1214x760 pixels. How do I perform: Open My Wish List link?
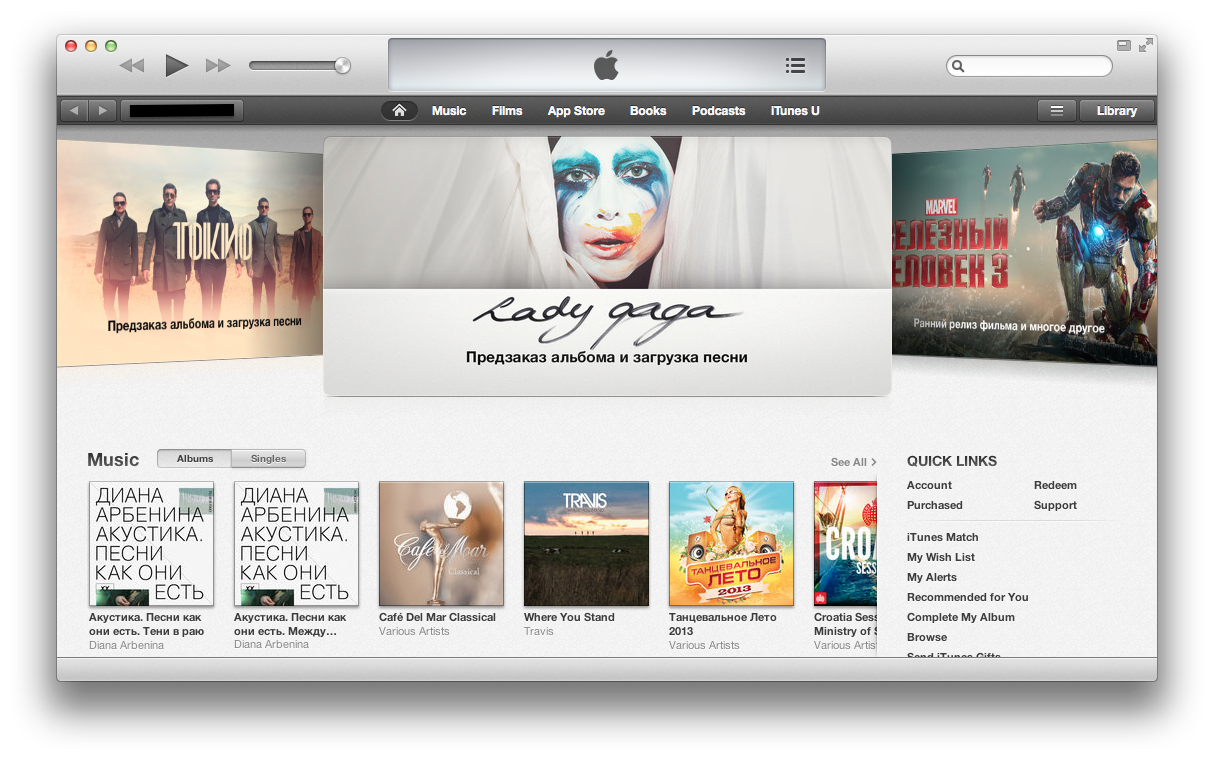click(x=941, y=557)
